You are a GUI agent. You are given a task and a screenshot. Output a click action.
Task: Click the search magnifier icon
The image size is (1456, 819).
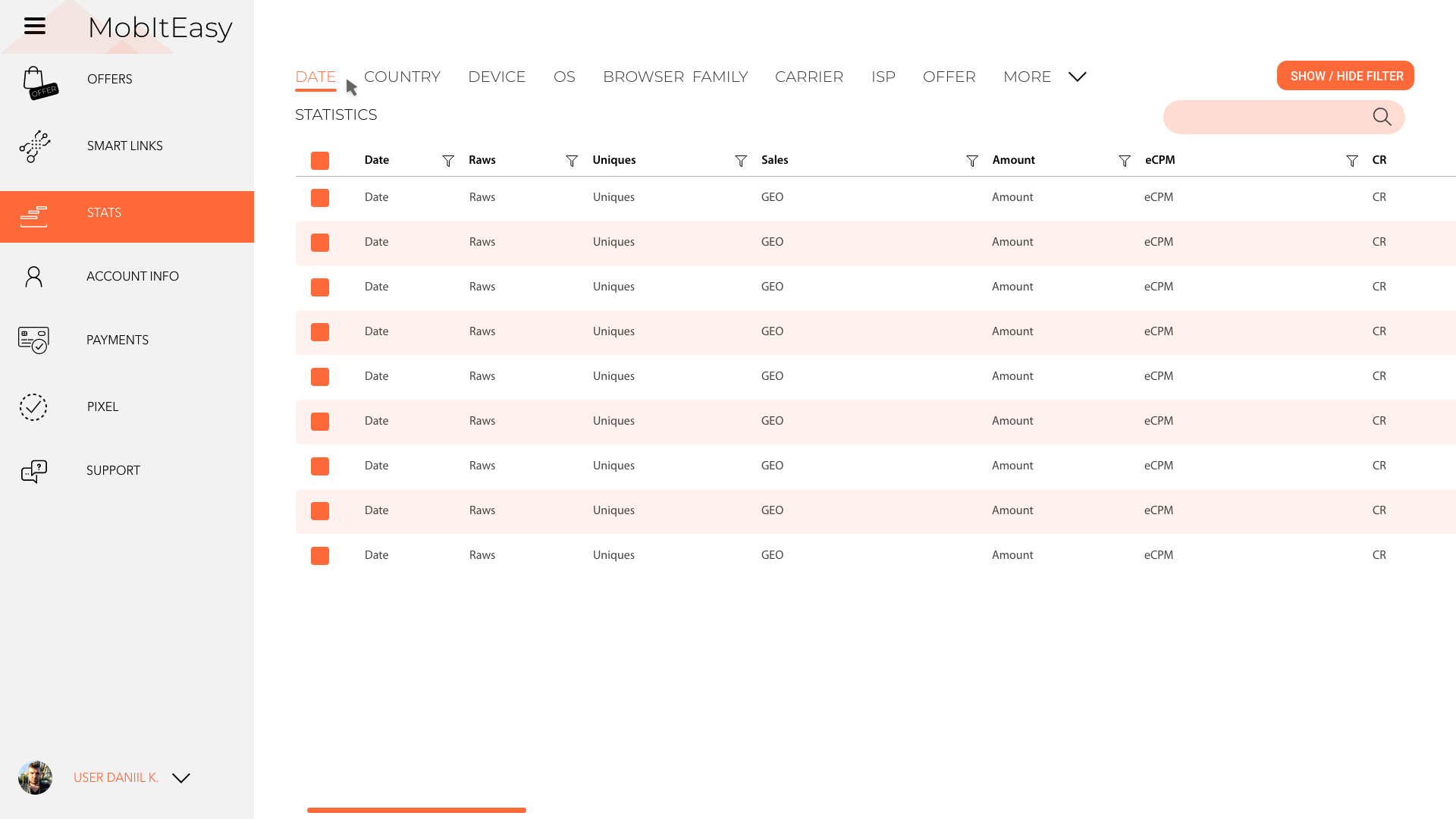click(x=1382, y=117)
